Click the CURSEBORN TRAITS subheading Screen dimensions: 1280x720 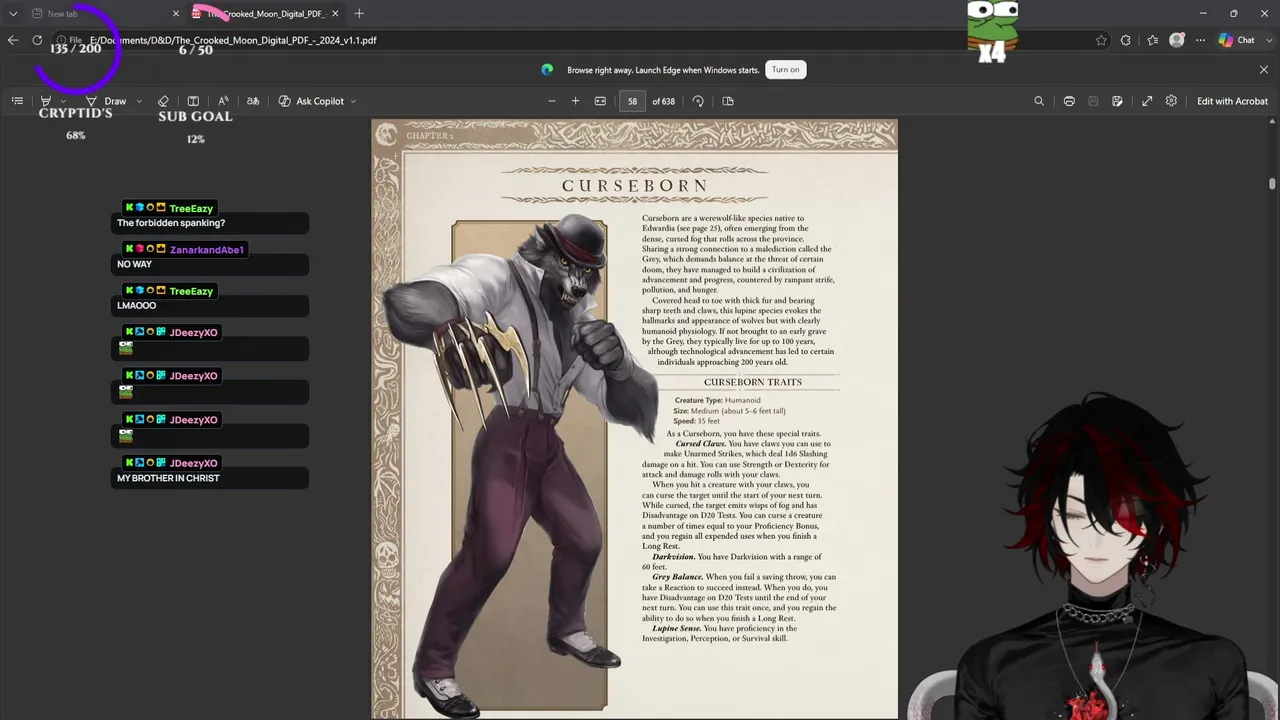pyautogui.click(x=753, y=382)
